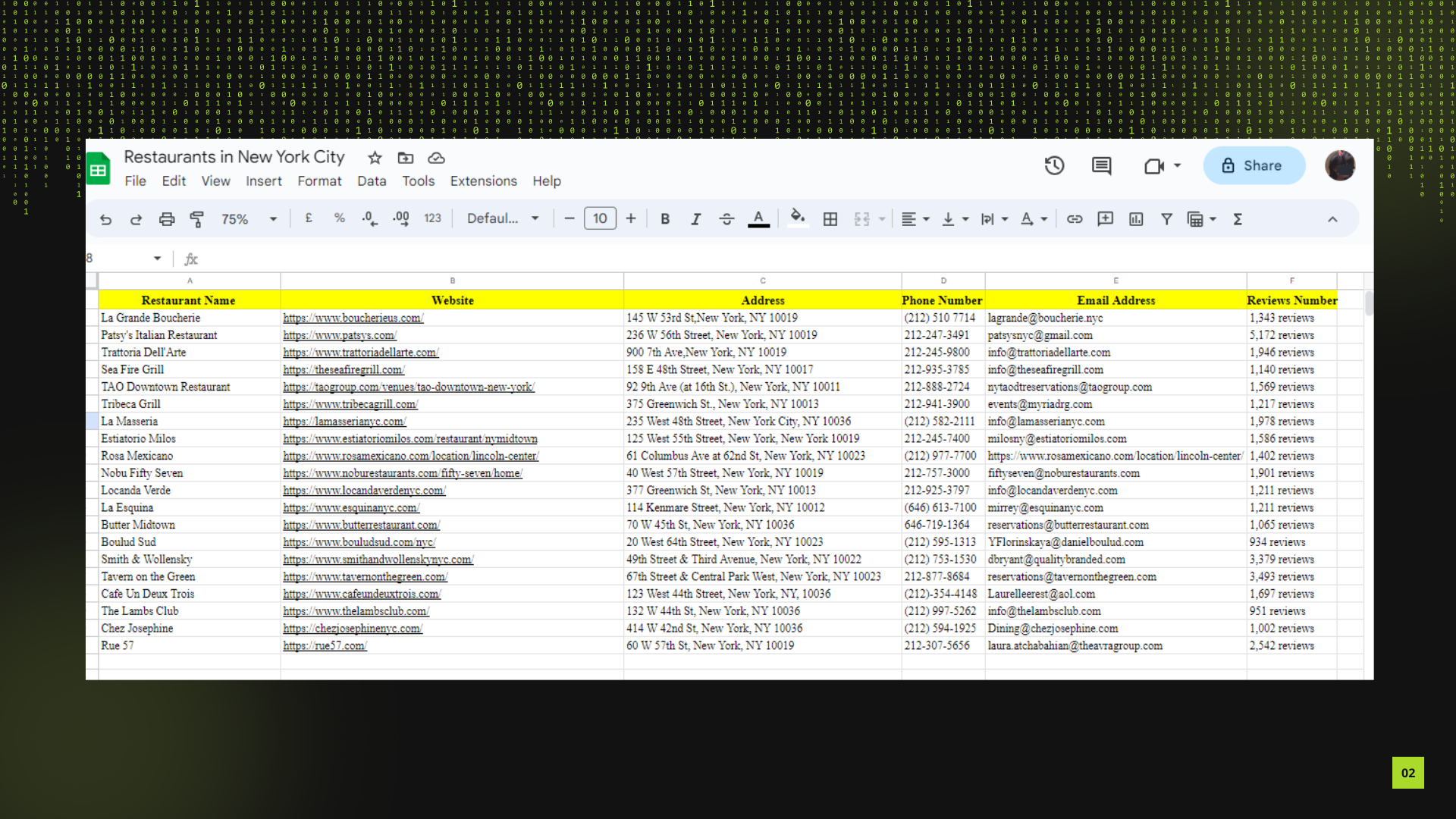
Task: Insert a comment from the toolbar
Action: (1106, 219)
